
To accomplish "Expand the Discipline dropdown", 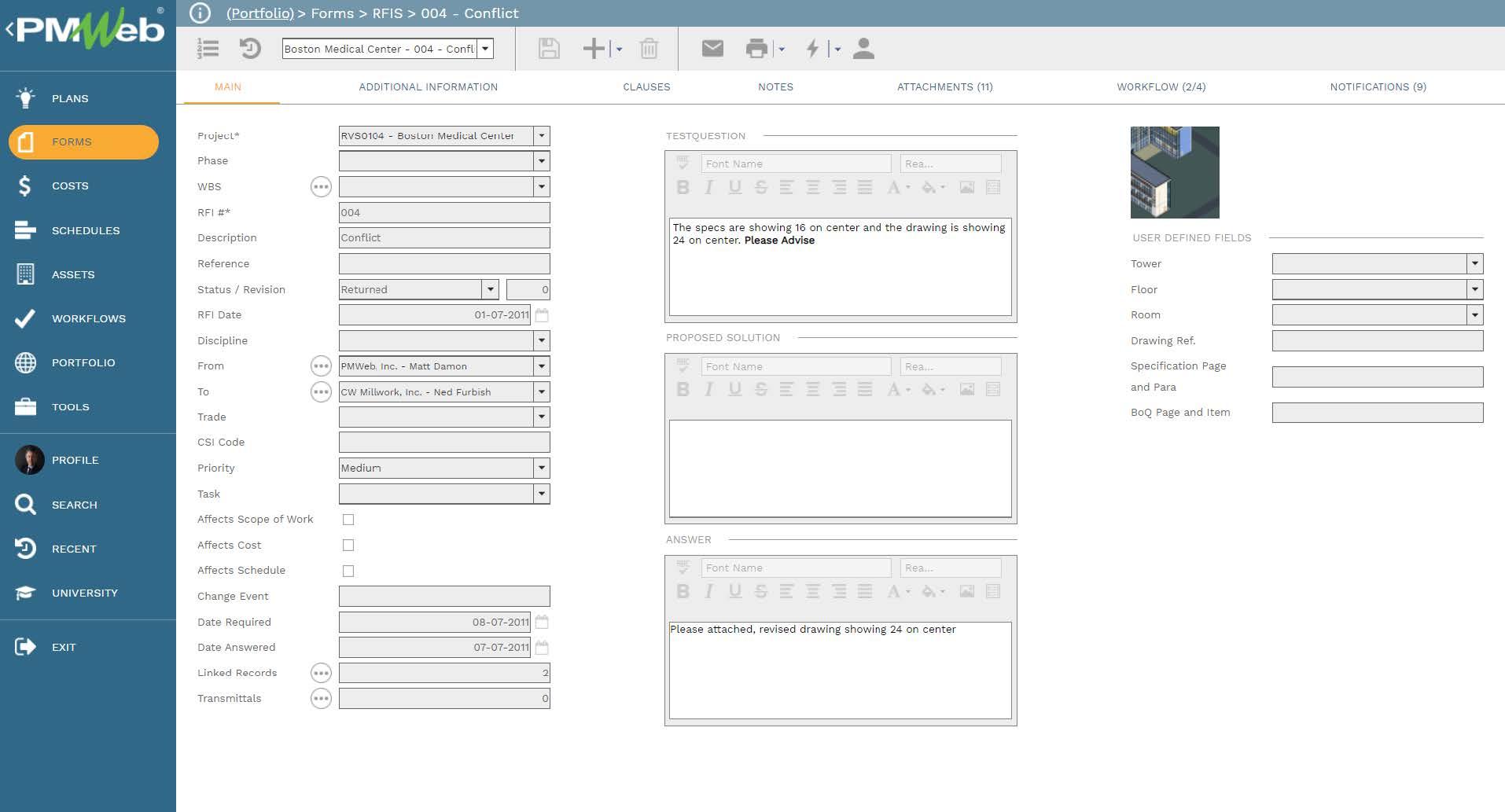I will pyautogui.click(x=542, y=341).
